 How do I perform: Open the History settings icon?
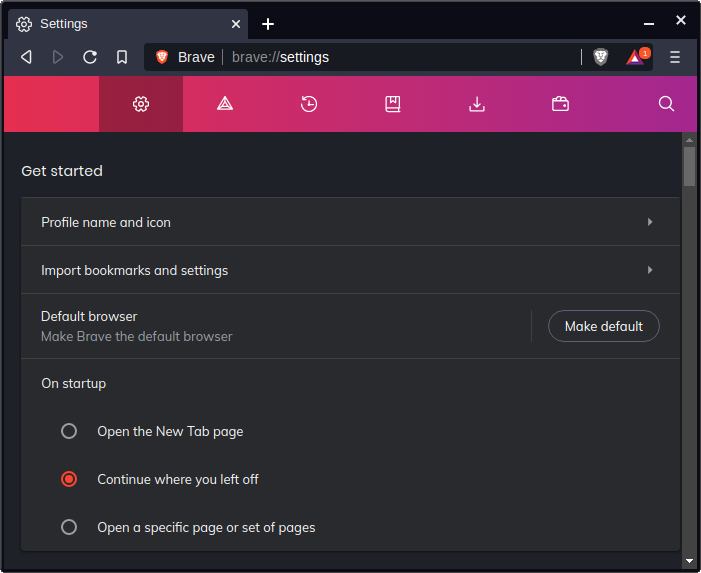tap(309, 104)
